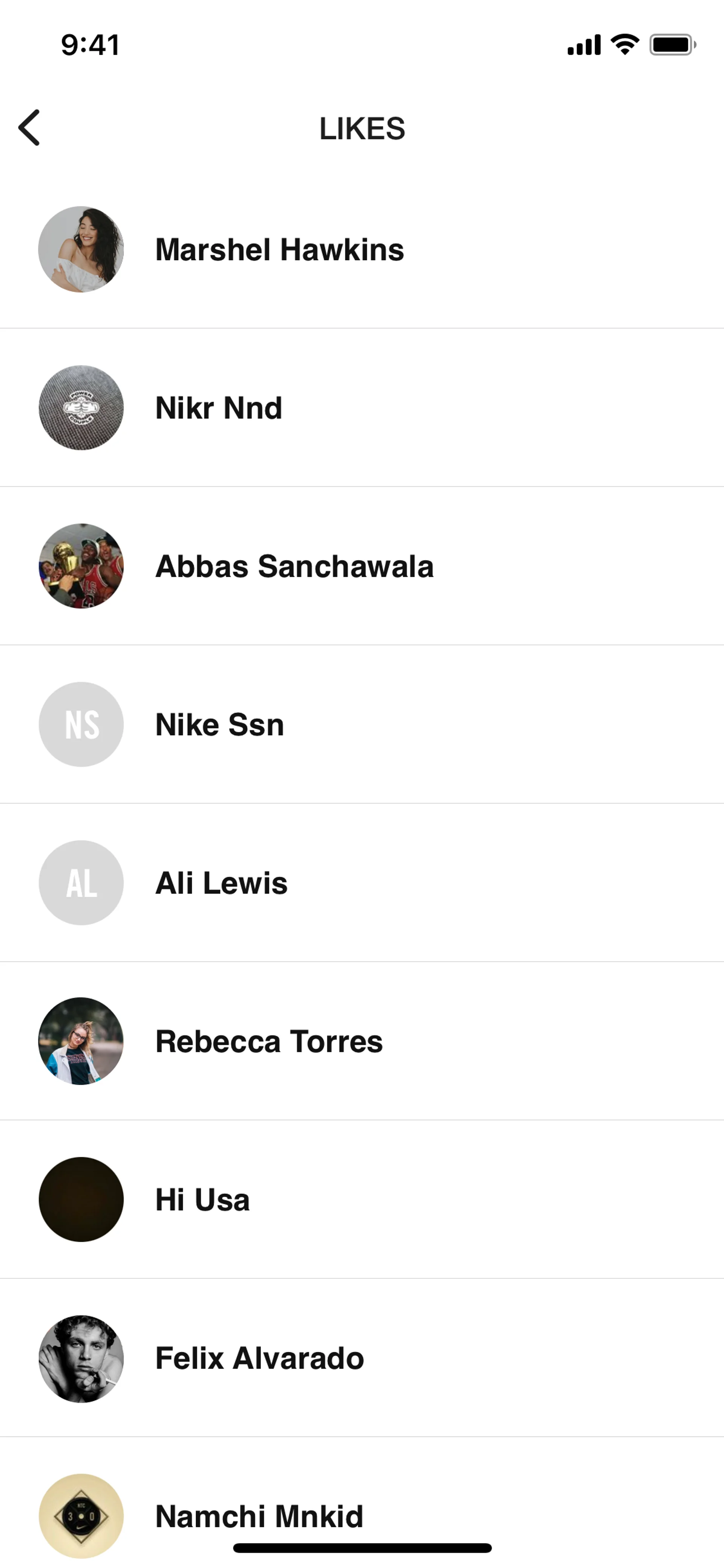Screen dimensions: 724x1568
Task: Tap Namchi Mnkid's badge avatar
Action: tap(81, 1516)
